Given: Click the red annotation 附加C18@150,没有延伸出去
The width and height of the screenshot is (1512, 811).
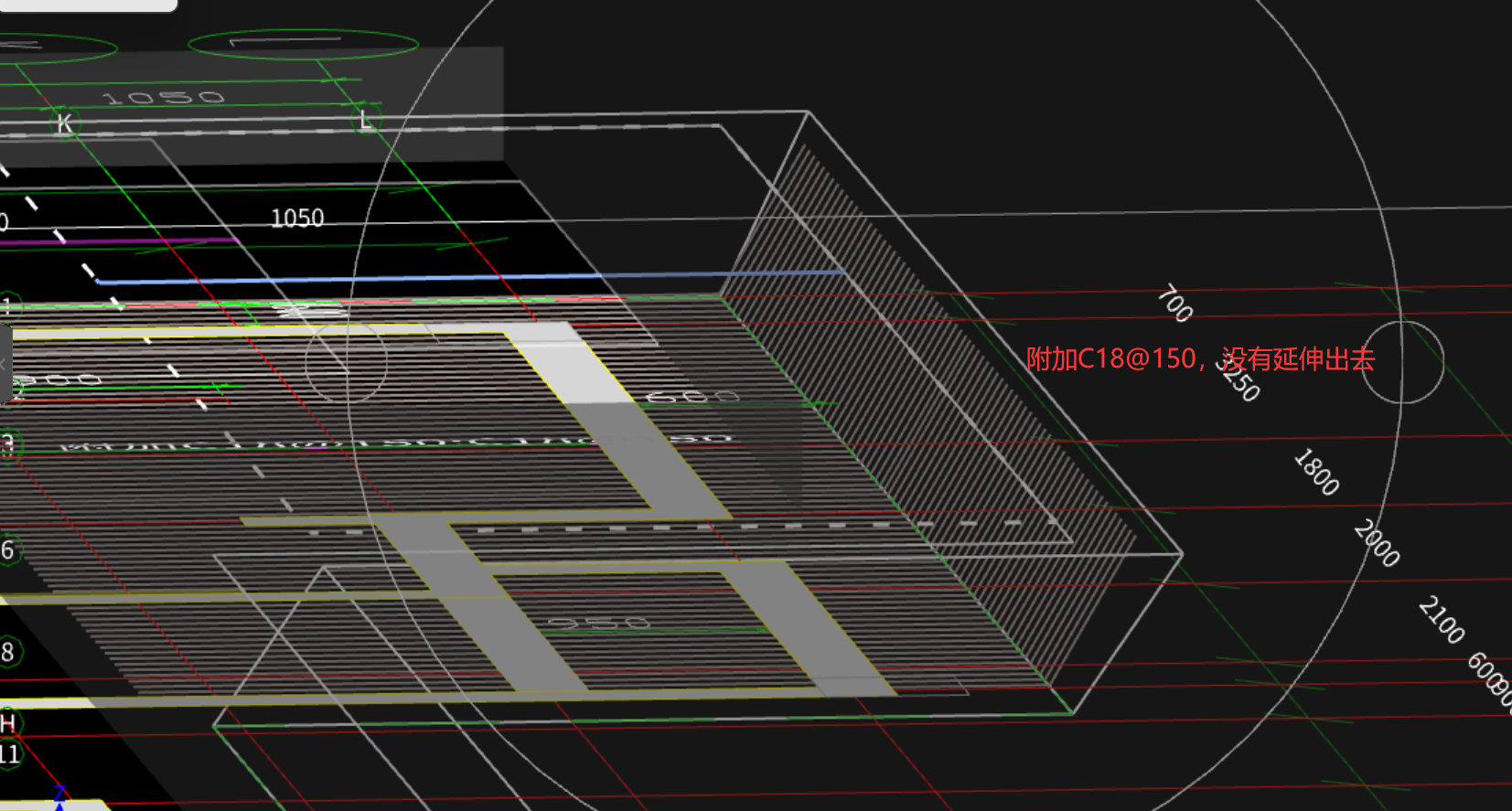Looking at the screenshot, I should click(1200, 359).
